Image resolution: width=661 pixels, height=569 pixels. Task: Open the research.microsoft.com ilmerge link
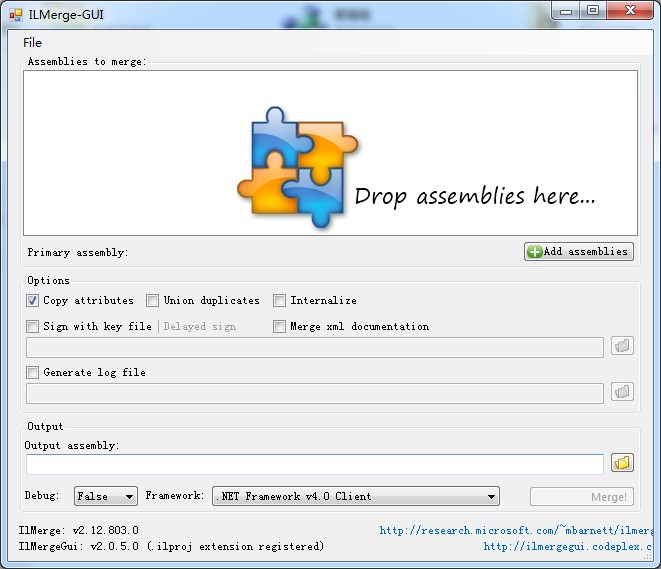pyautogui.click(x=516, y=530)
